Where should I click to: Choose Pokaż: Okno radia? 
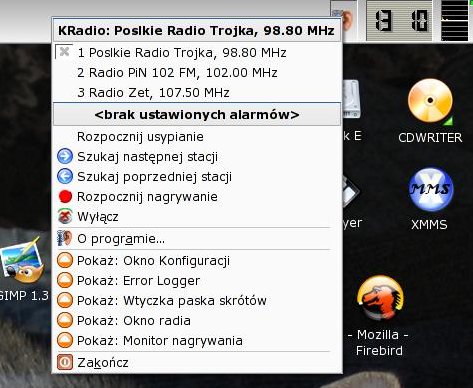197,321
